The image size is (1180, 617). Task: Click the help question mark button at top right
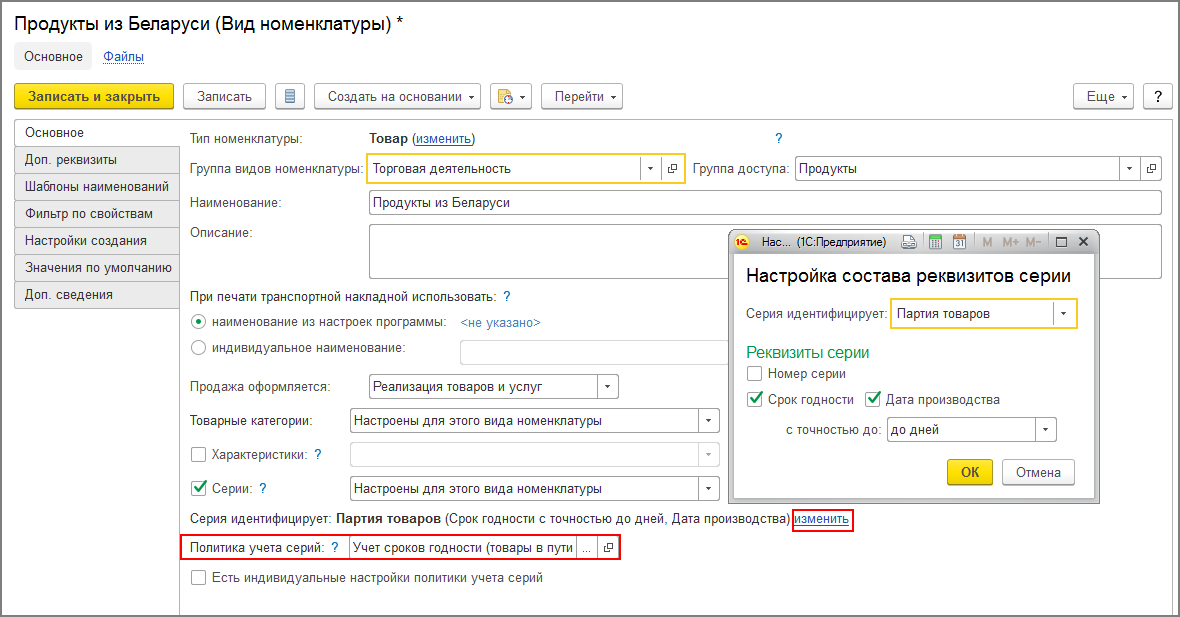pyautogui.click(x=1157, y=96)
